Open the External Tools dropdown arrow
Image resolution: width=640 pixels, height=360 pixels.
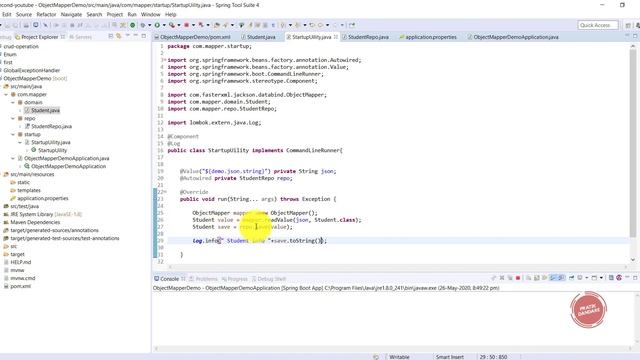pos(179,25)
